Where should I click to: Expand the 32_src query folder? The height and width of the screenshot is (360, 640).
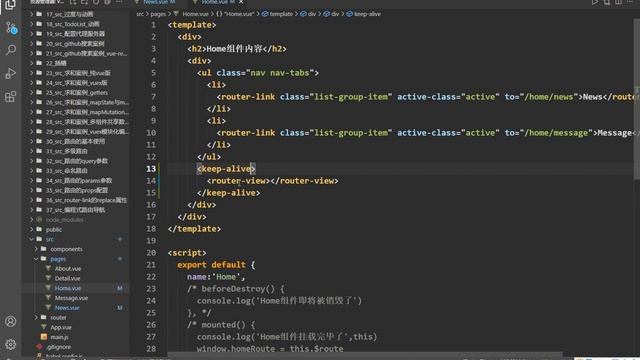coord(31,161)
